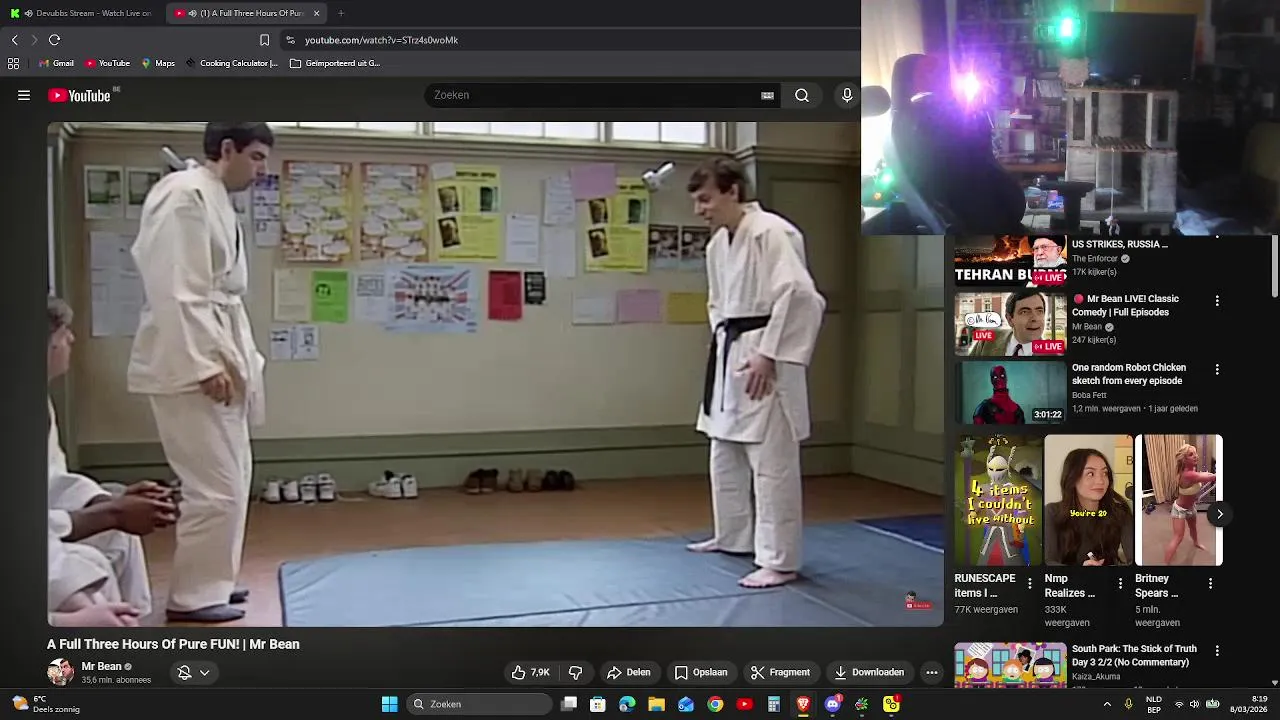1280x720 pixels.
Task: Open File Explorer from taskbar
Action: 656,704
